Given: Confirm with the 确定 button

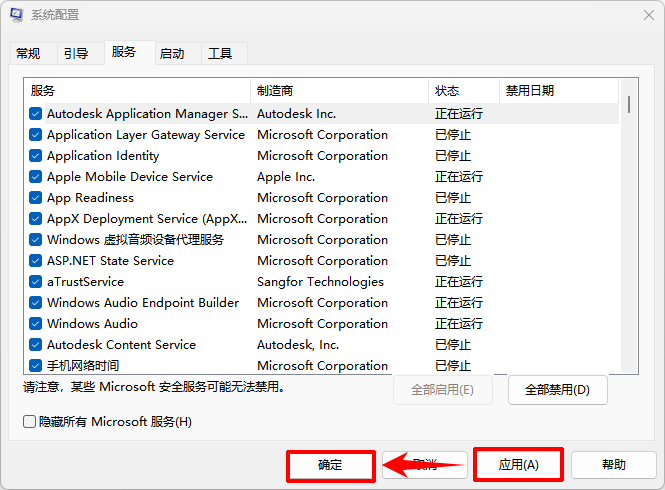Looking at the screenshot, I should click(x=330, y=465).
